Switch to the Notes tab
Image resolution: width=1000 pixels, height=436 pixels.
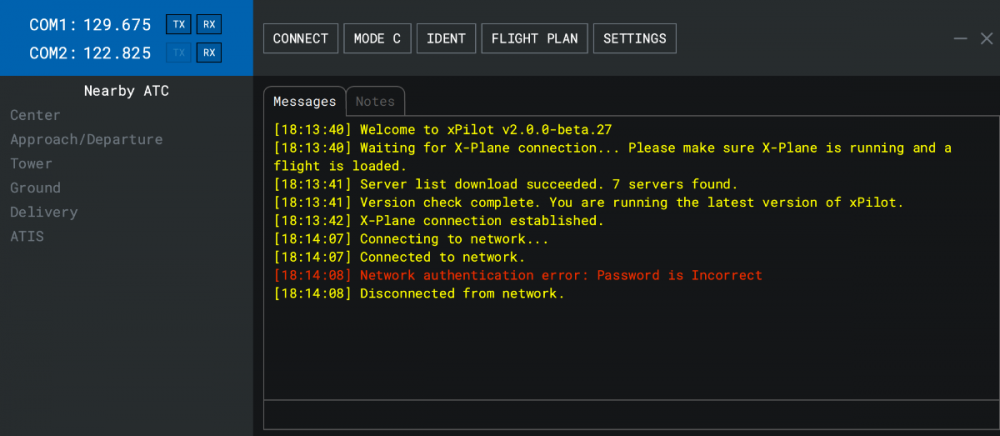click(375, 101)
